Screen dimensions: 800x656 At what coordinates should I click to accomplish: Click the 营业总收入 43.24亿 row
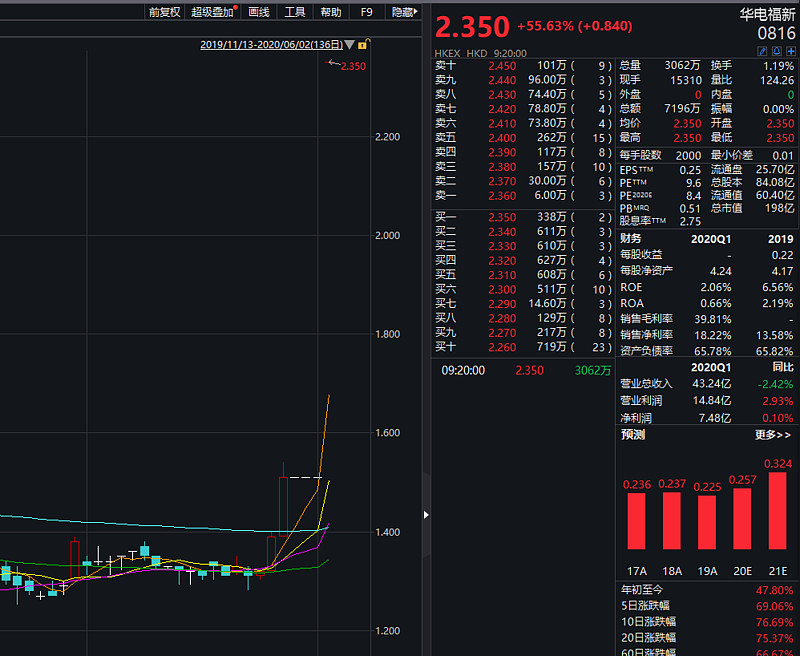(x=707, y=384)
